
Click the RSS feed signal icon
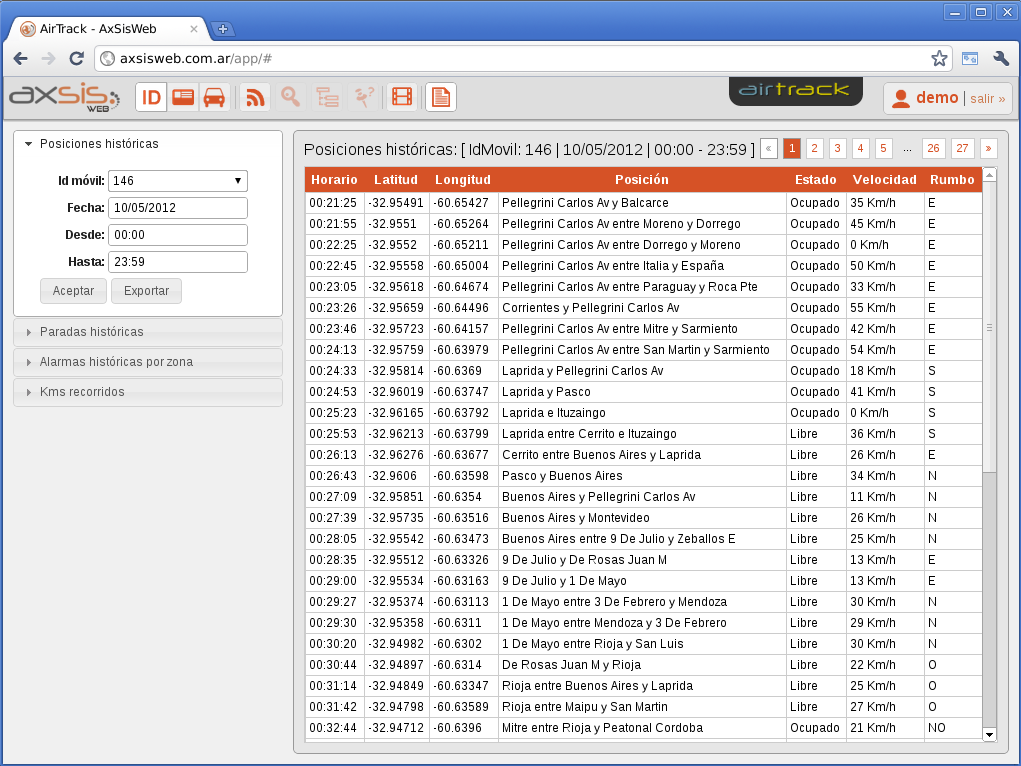[x=256, y=97]
